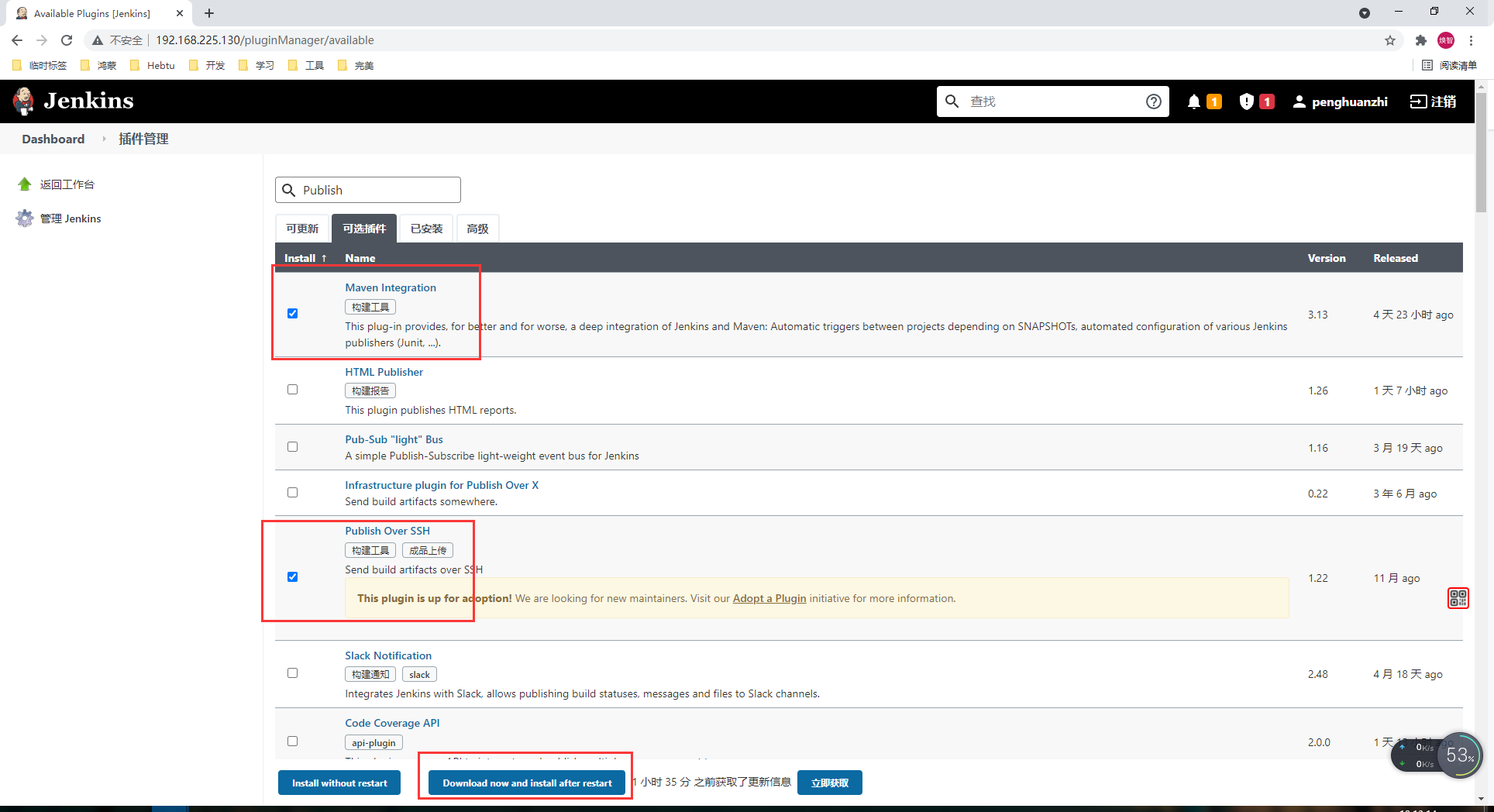This screenshot has width=1494, height=812.
Task: Open the Hebtu bookmark folder
Action: (x=153, y=66)
